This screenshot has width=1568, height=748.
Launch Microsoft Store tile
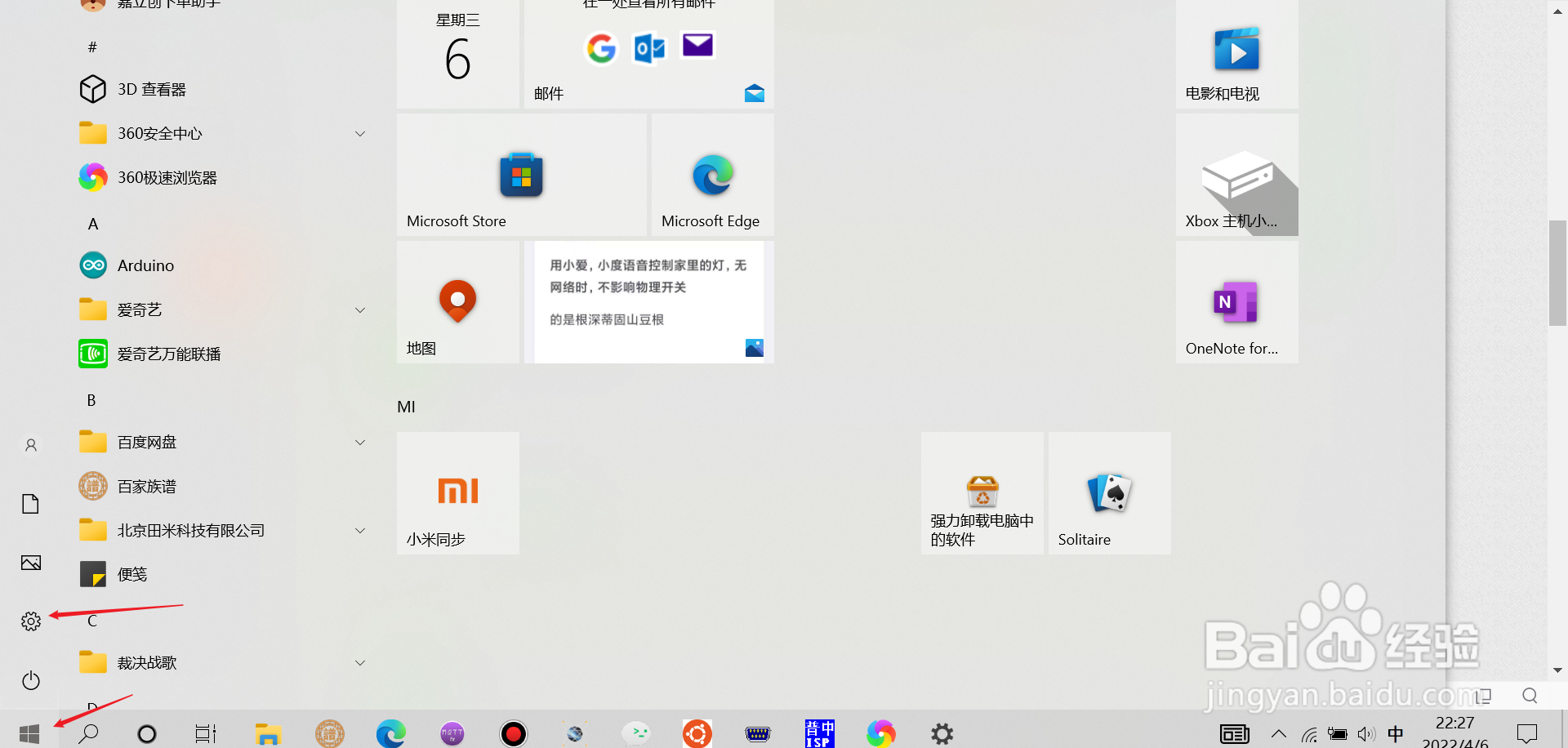tap(522, 175)
